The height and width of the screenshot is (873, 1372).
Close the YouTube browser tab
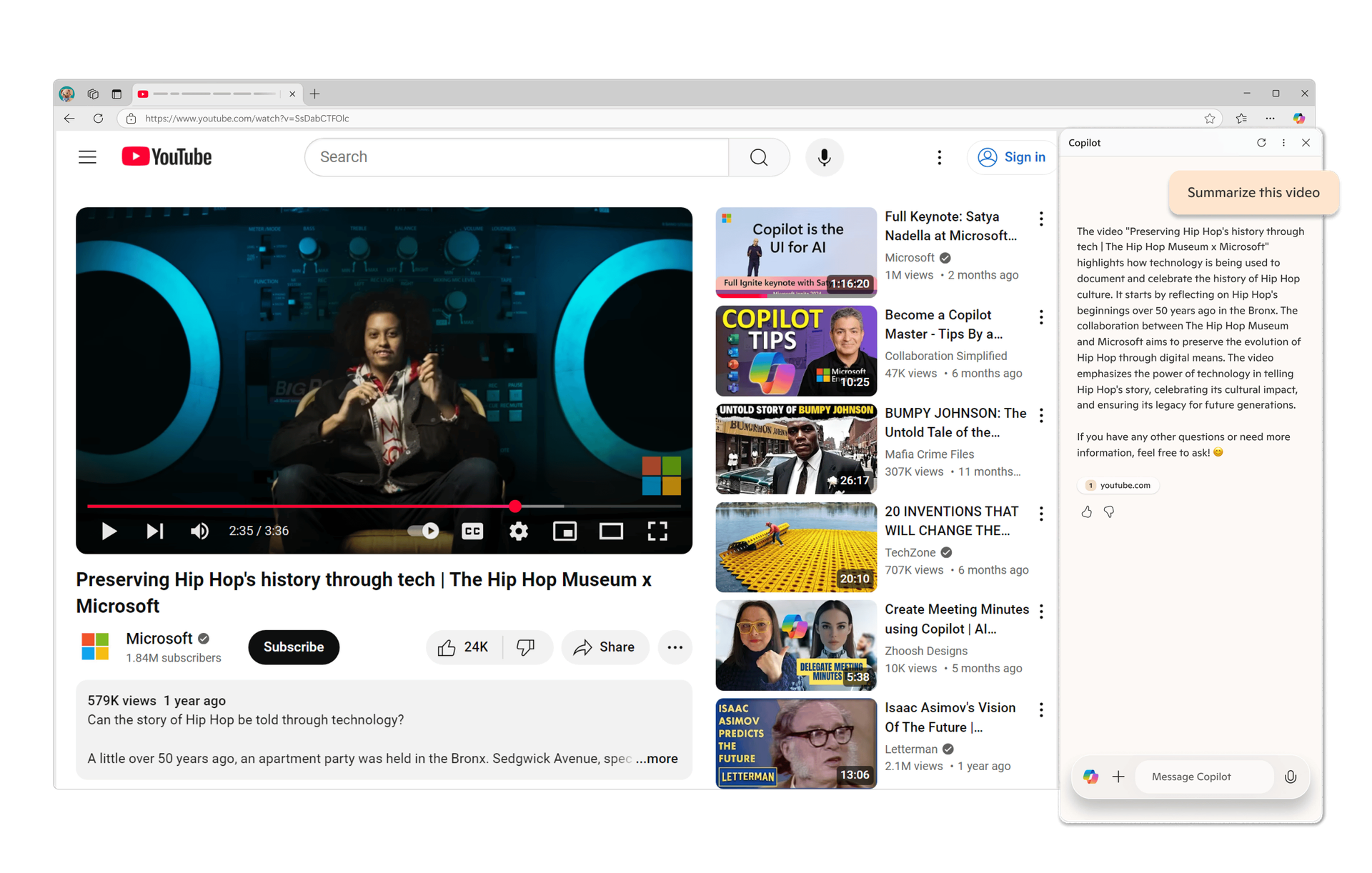pyautogui.click(x=292, y=94)
